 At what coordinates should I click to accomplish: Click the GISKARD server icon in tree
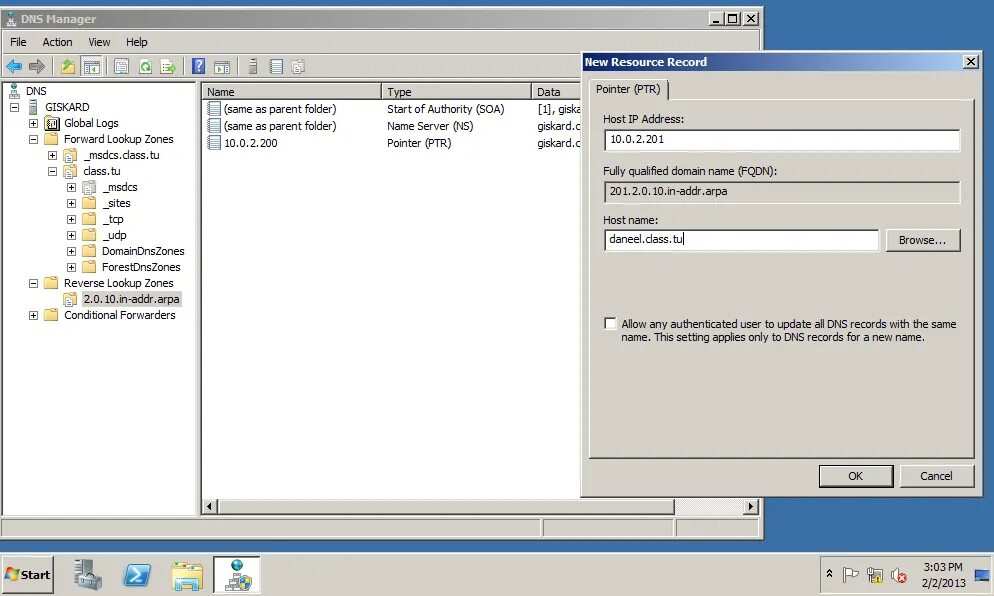[33, 107]
